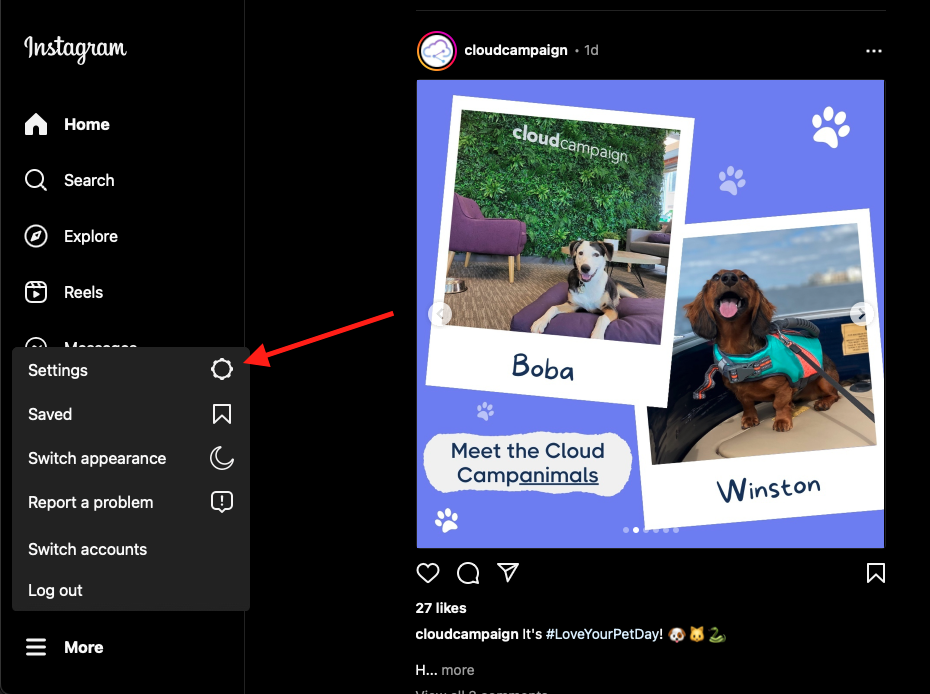Open post options three-dot menu
The width and height of the screenshot is (930, 694).
[874, 51]
